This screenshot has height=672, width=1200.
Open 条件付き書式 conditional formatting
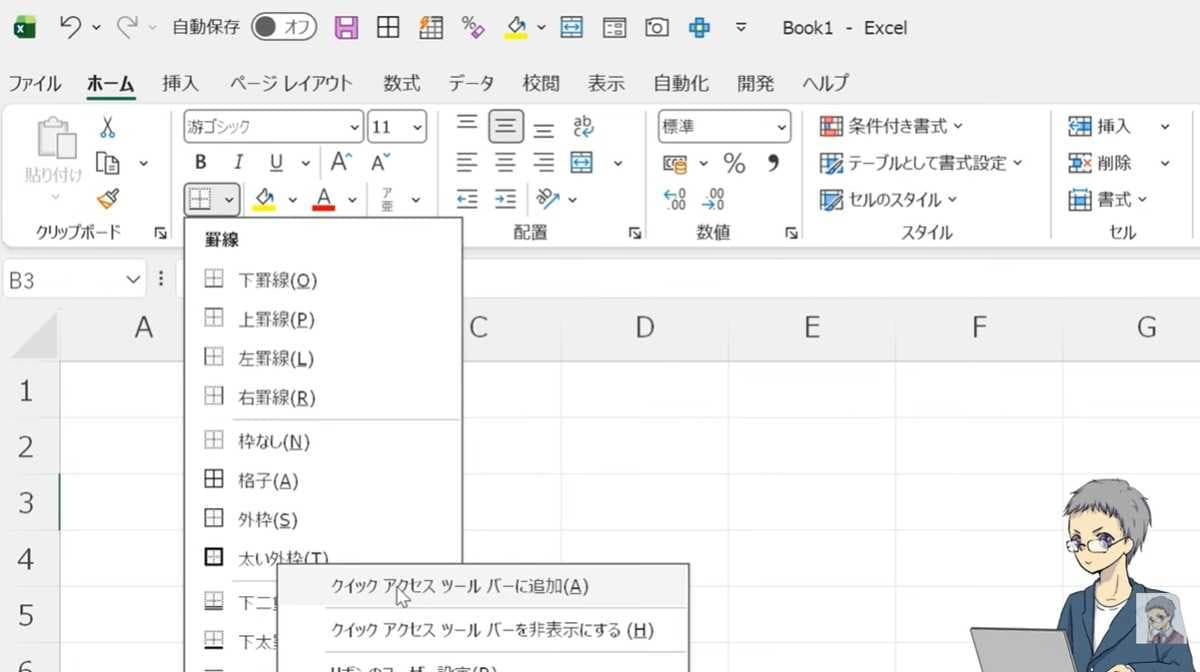coord(892,126)
